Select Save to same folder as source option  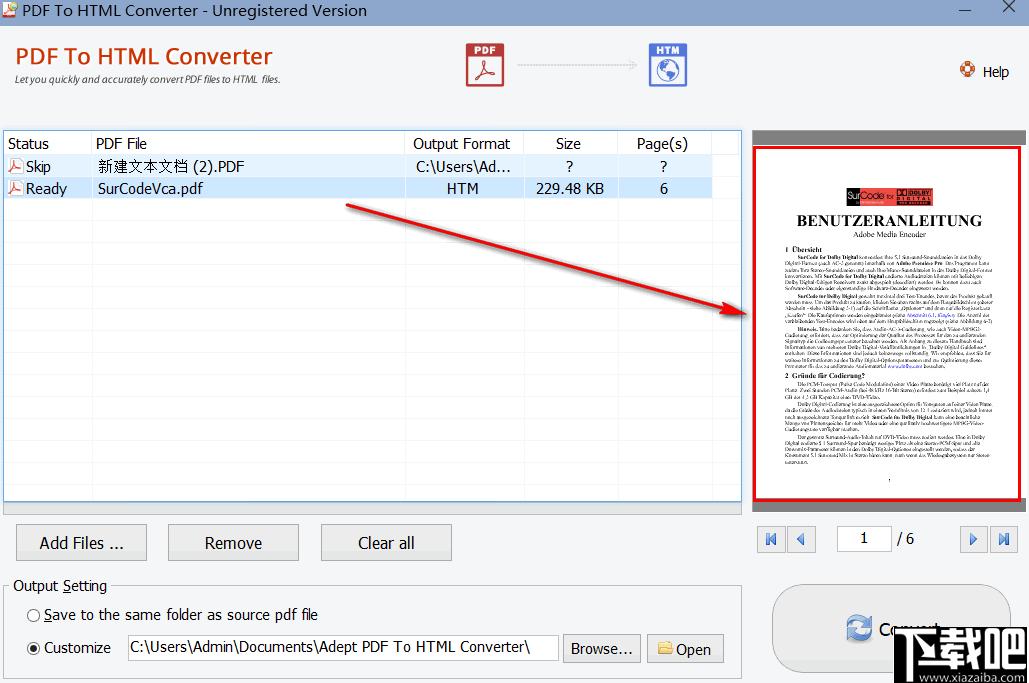pyautogui.click(x=33, y=615)
